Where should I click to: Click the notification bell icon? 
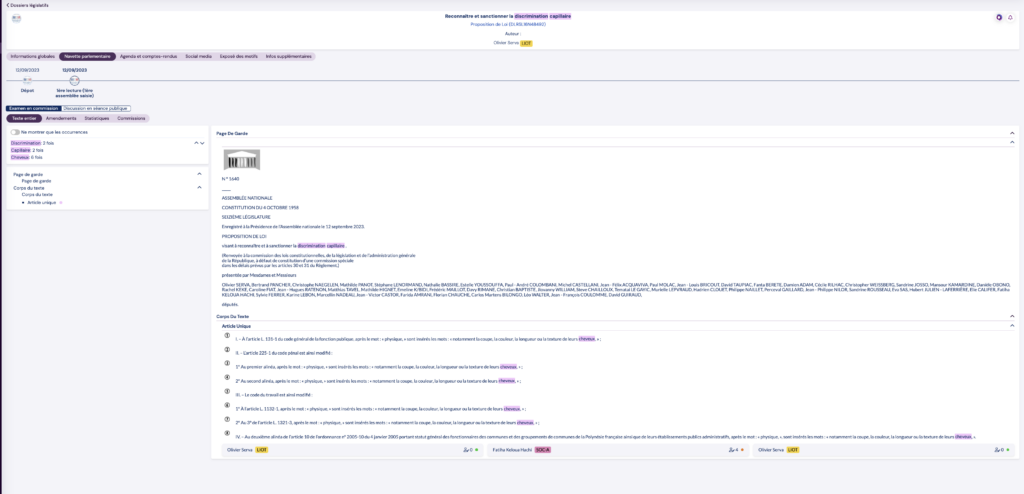1010,17
